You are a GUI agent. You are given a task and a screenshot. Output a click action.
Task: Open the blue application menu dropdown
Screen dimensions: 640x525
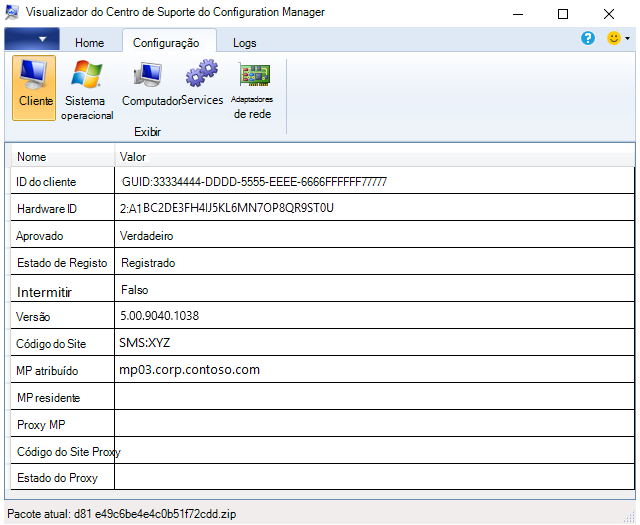point(32,39)
